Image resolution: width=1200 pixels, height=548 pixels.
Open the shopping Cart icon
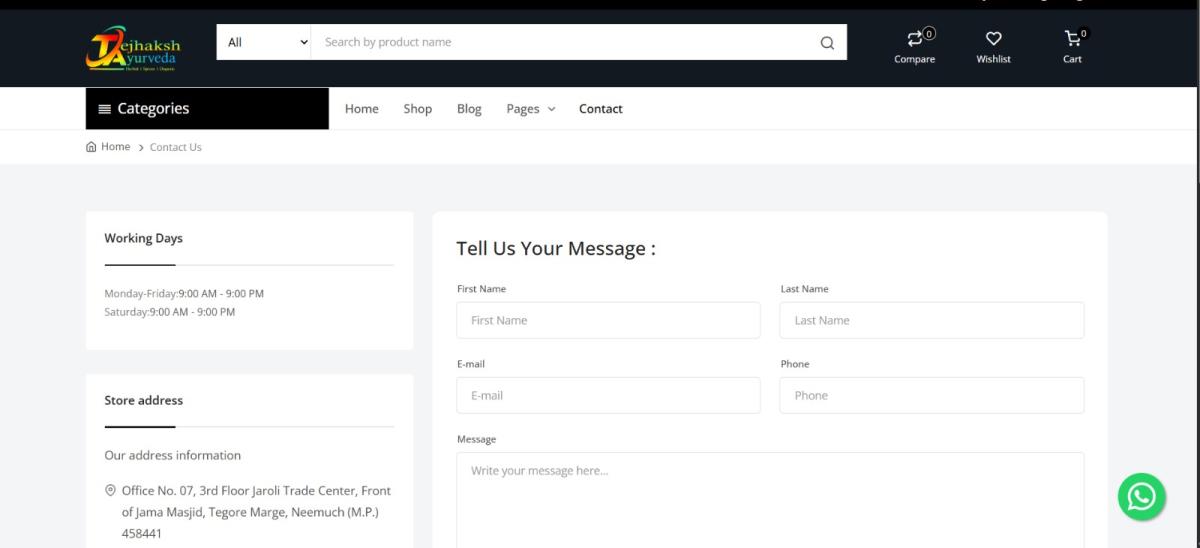tap(1072, 39)
